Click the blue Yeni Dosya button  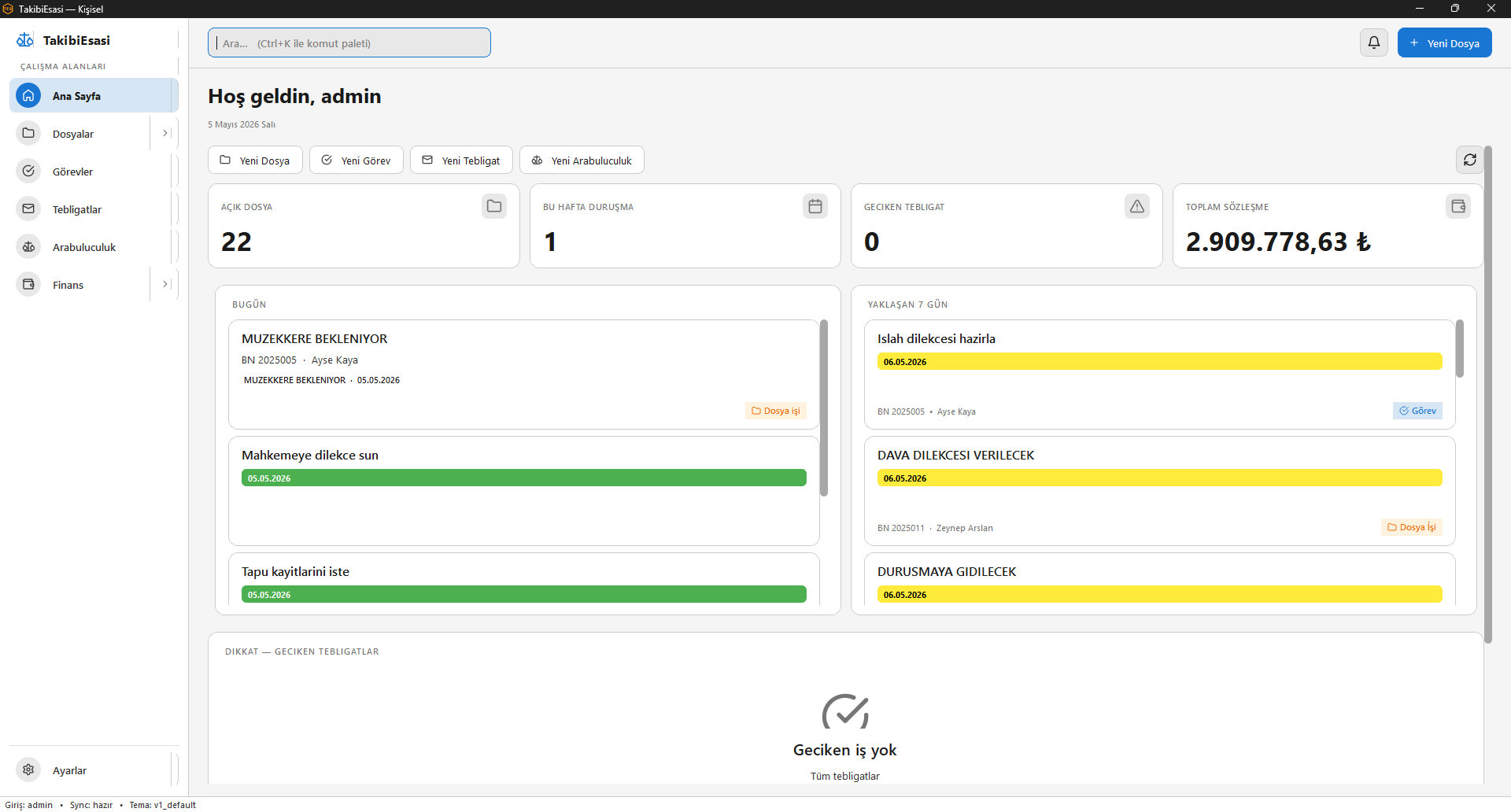coord(1444,42)
